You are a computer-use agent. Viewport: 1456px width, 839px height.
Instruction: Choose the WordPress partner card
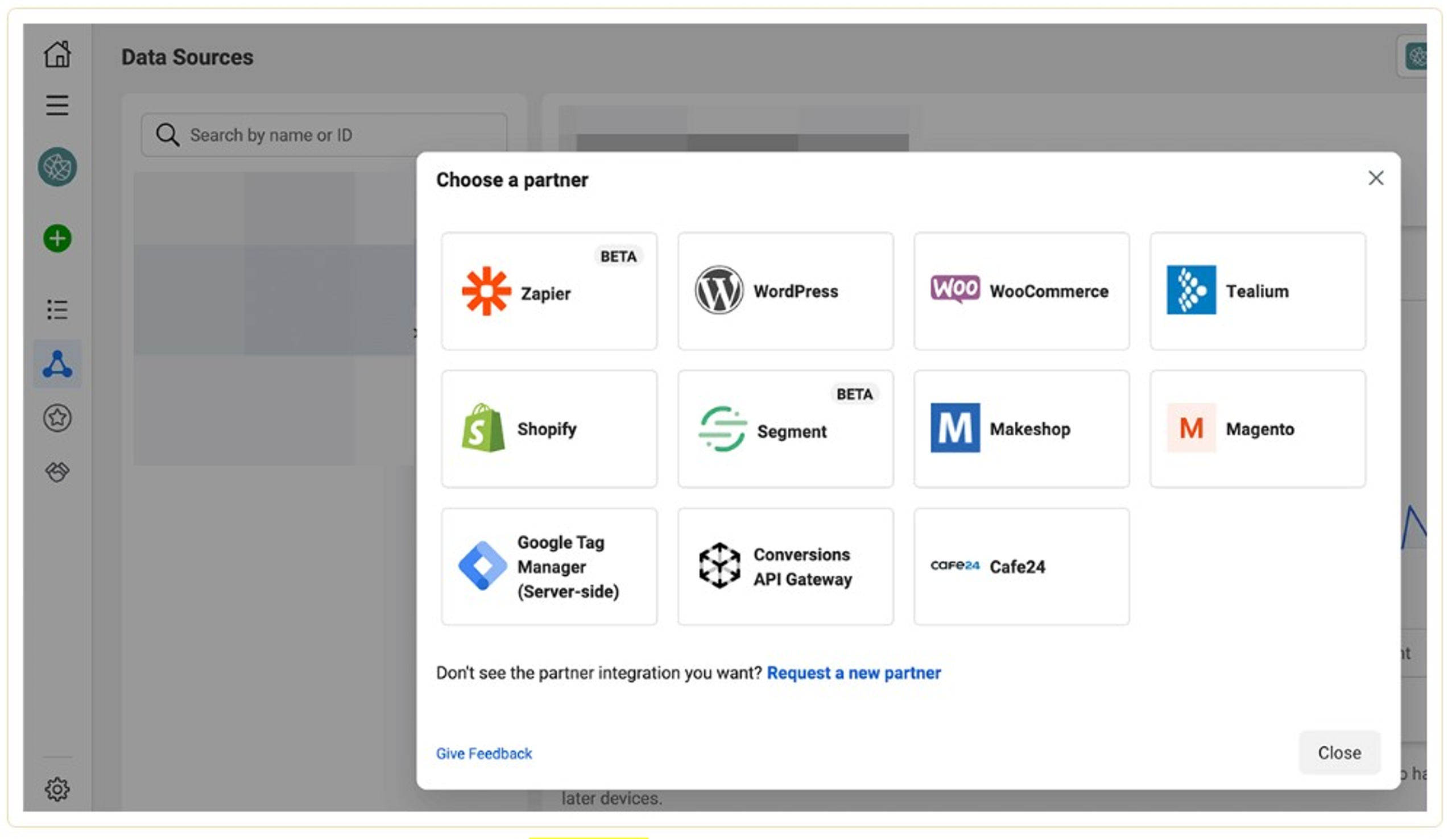point(785,292)
